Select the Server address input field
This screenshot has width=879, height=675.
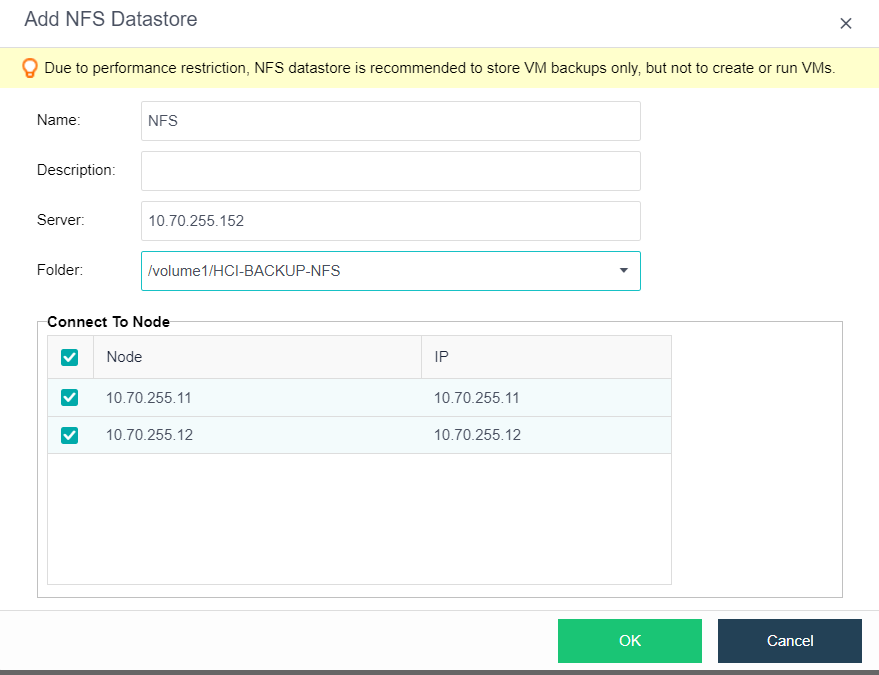(x=390, y=220)
